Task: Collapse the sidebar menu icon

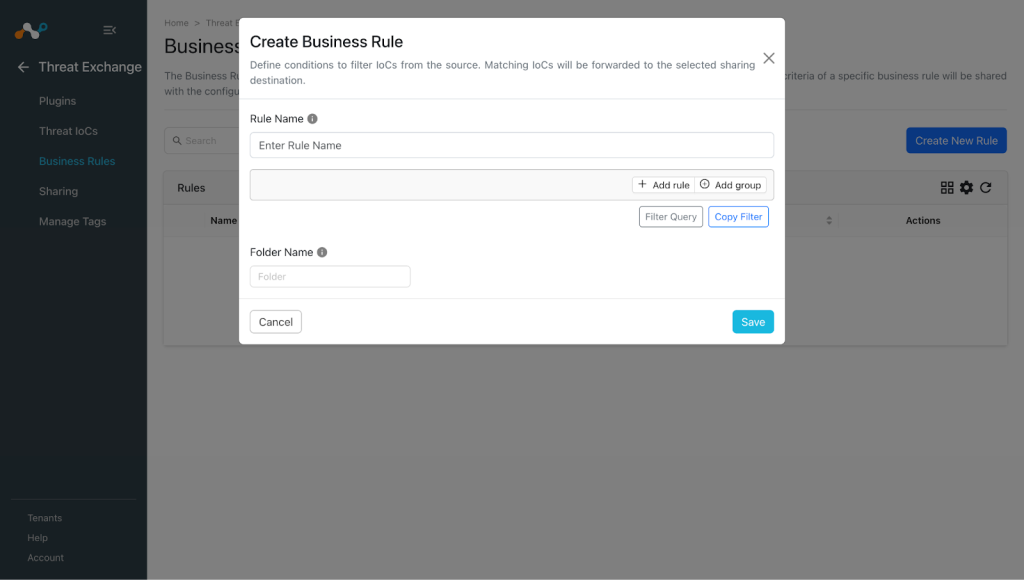Action: [109, 30]
